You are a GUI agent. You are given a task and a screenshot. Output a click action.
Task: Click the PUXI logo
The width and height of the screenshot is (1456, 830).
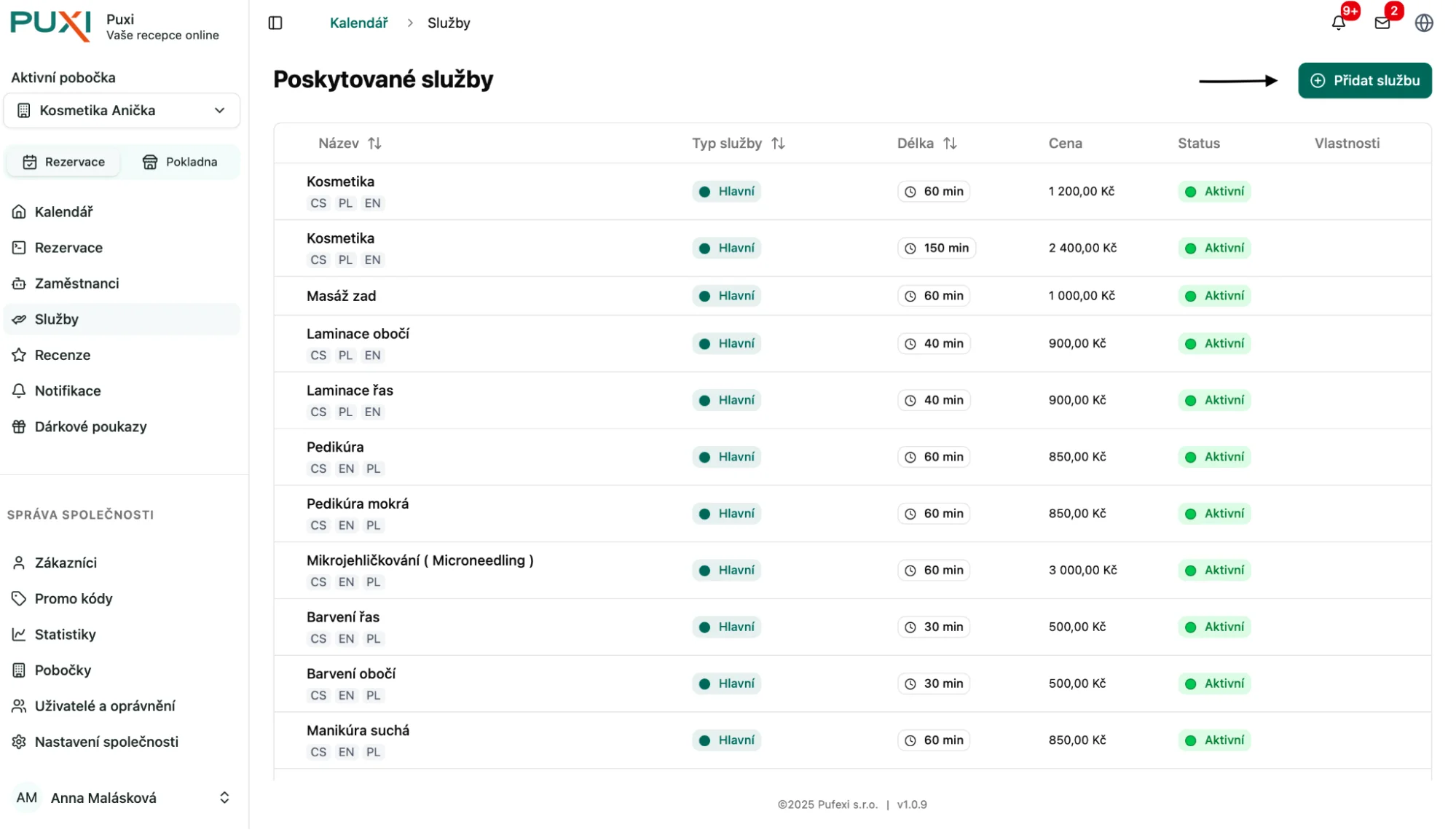tap(50, 25)
